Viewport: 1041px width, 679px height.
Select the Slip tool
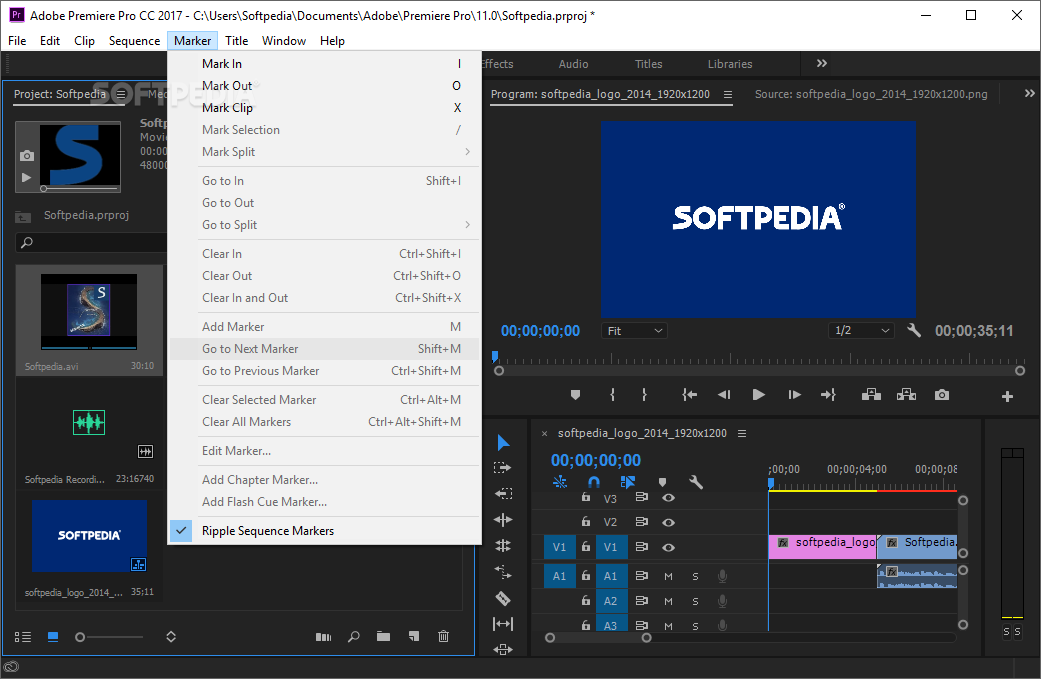(x=503, y=624)
